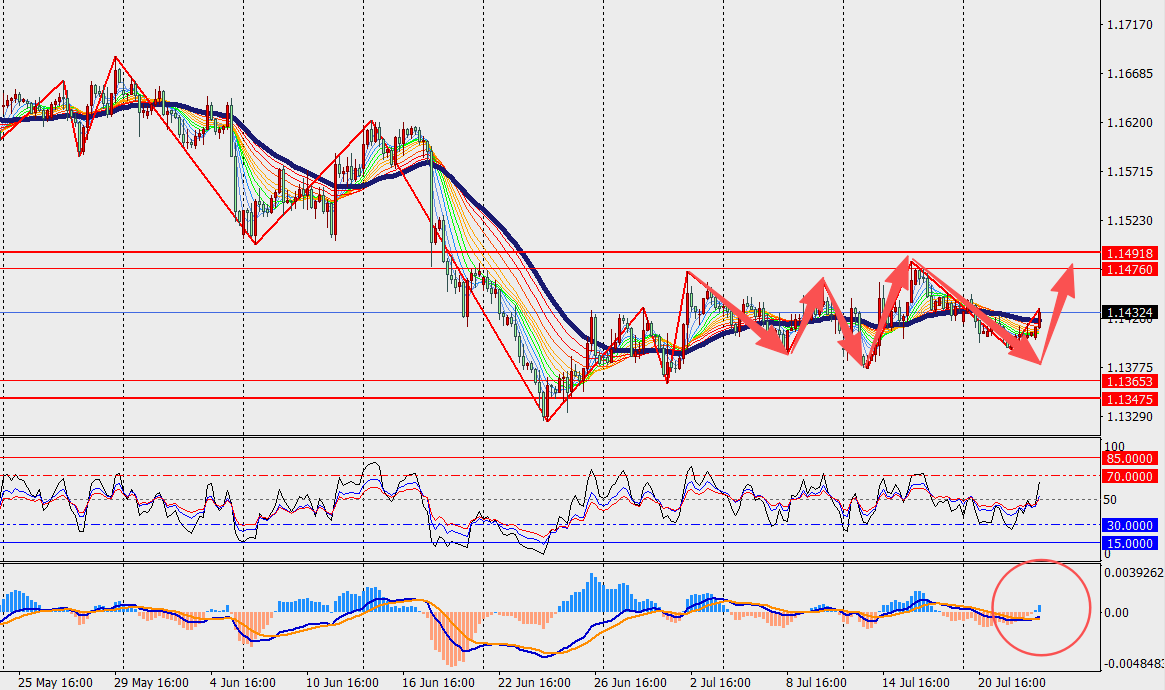Select the 85.0000 RSI level label
Screen dimensions: 1165x690
click(x=1129, y=459)
